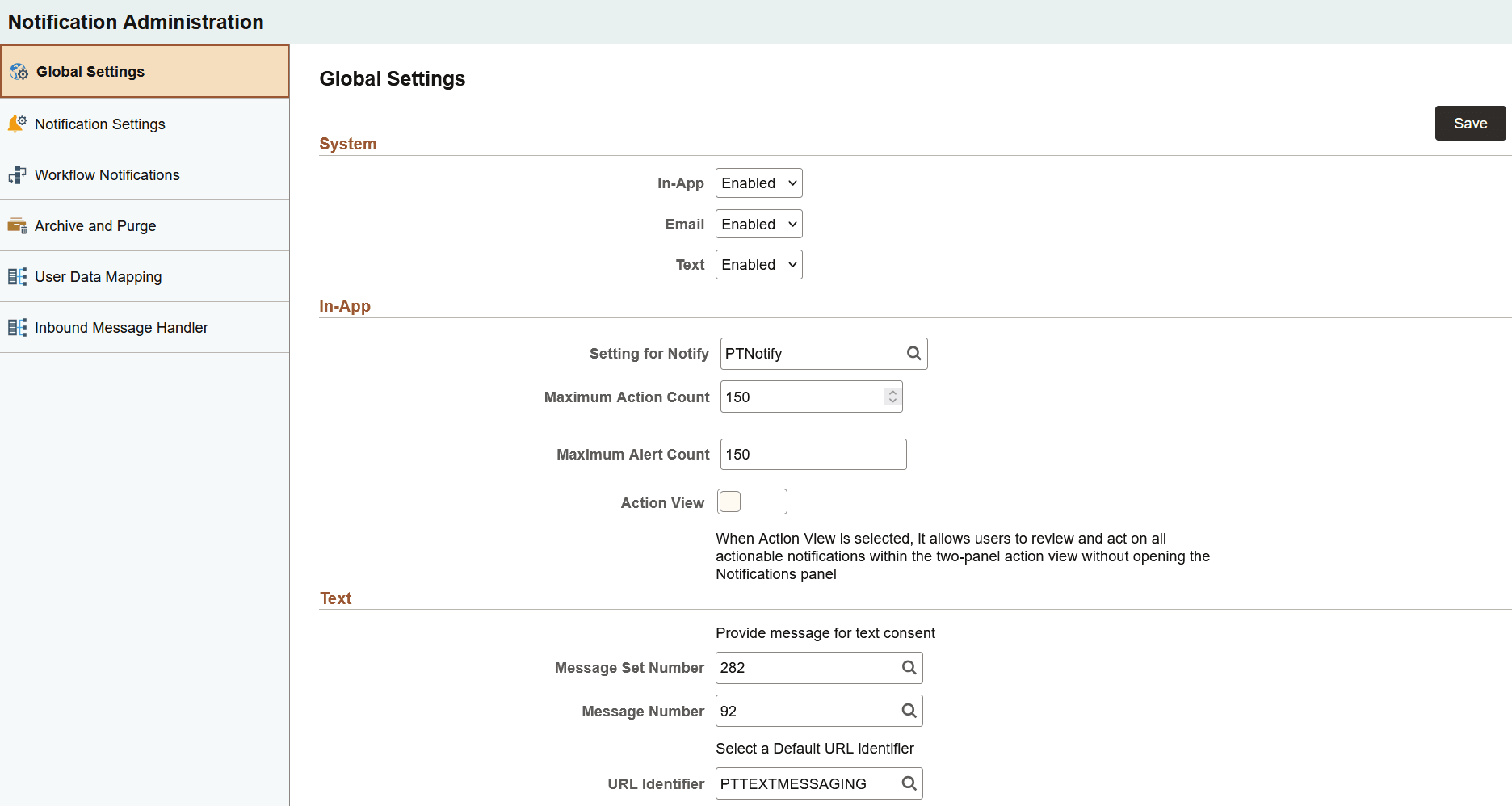Select the Workflow Notifications sidebar icon
The height and width of the screenshot is (806, 1512).
point(18,174)
